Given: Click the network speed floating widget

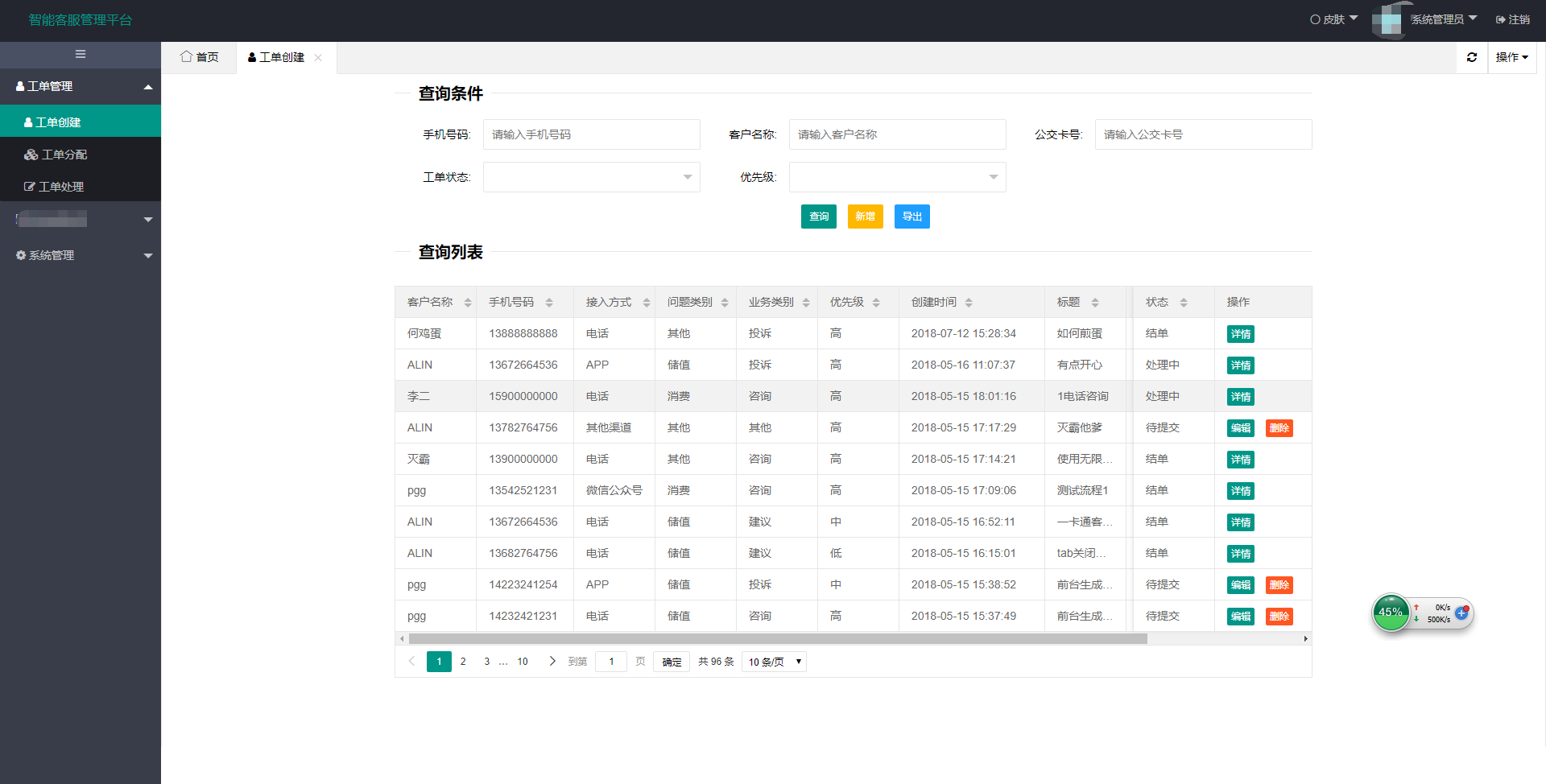Looking at the screenshot, I should (1422, 613).
